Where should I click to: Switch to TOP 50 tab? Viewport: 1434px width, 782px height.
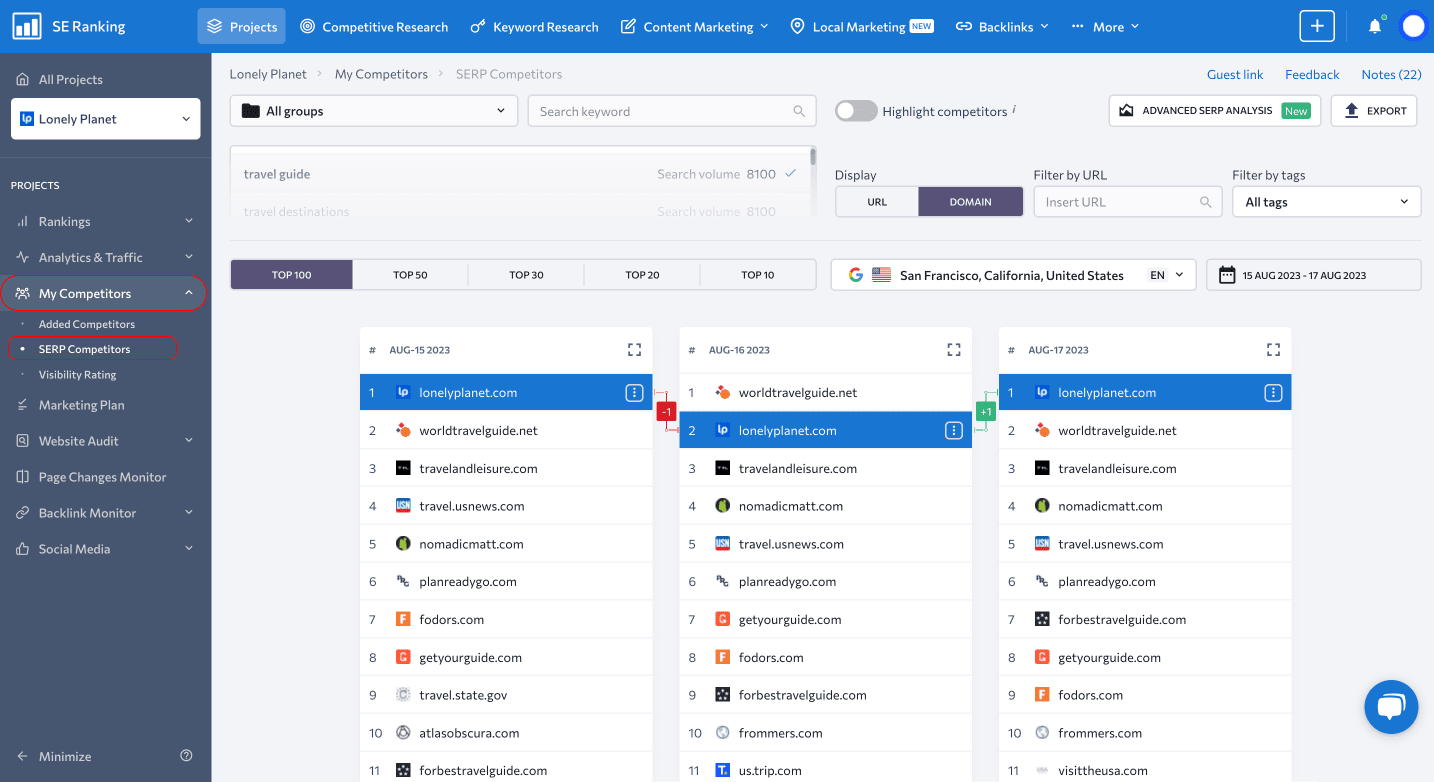tap(410, 275)
